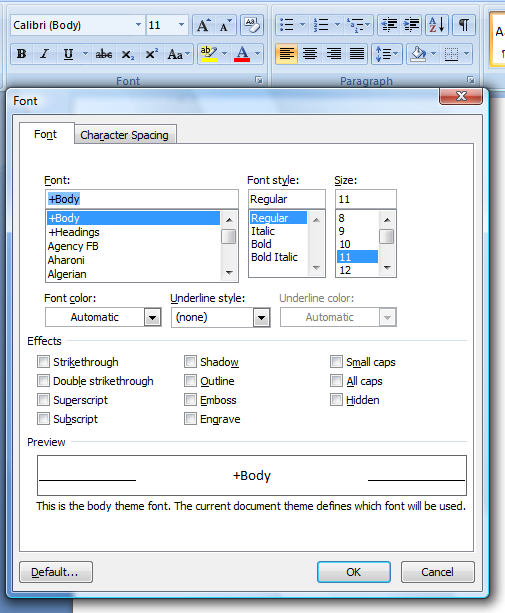Apply Subscript from the ribbon

(x=127, y=54)
